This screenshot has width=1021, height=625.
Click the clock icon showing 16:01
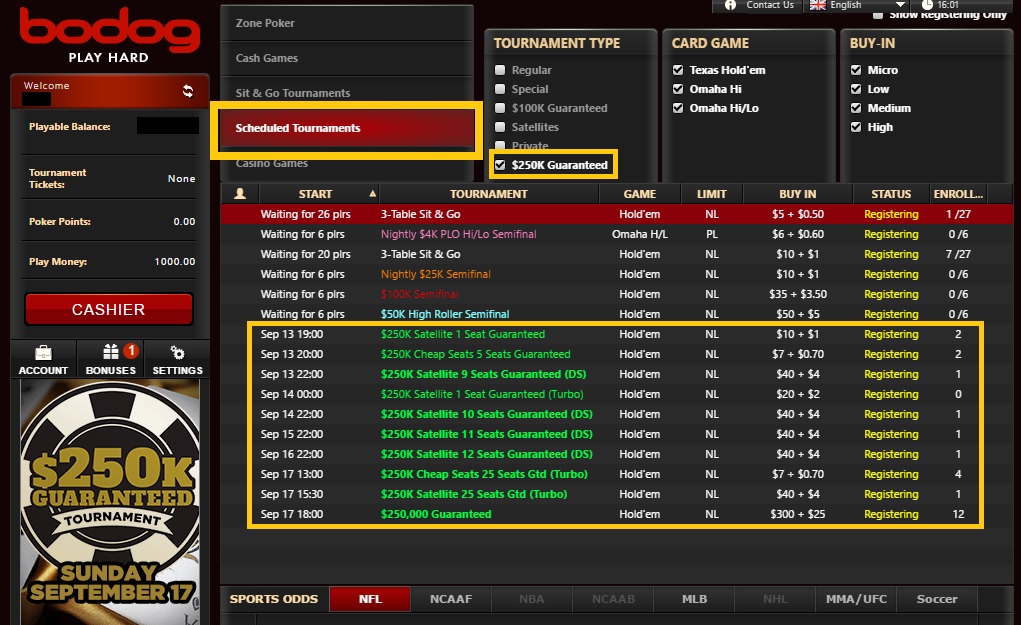tap(927, 5)
